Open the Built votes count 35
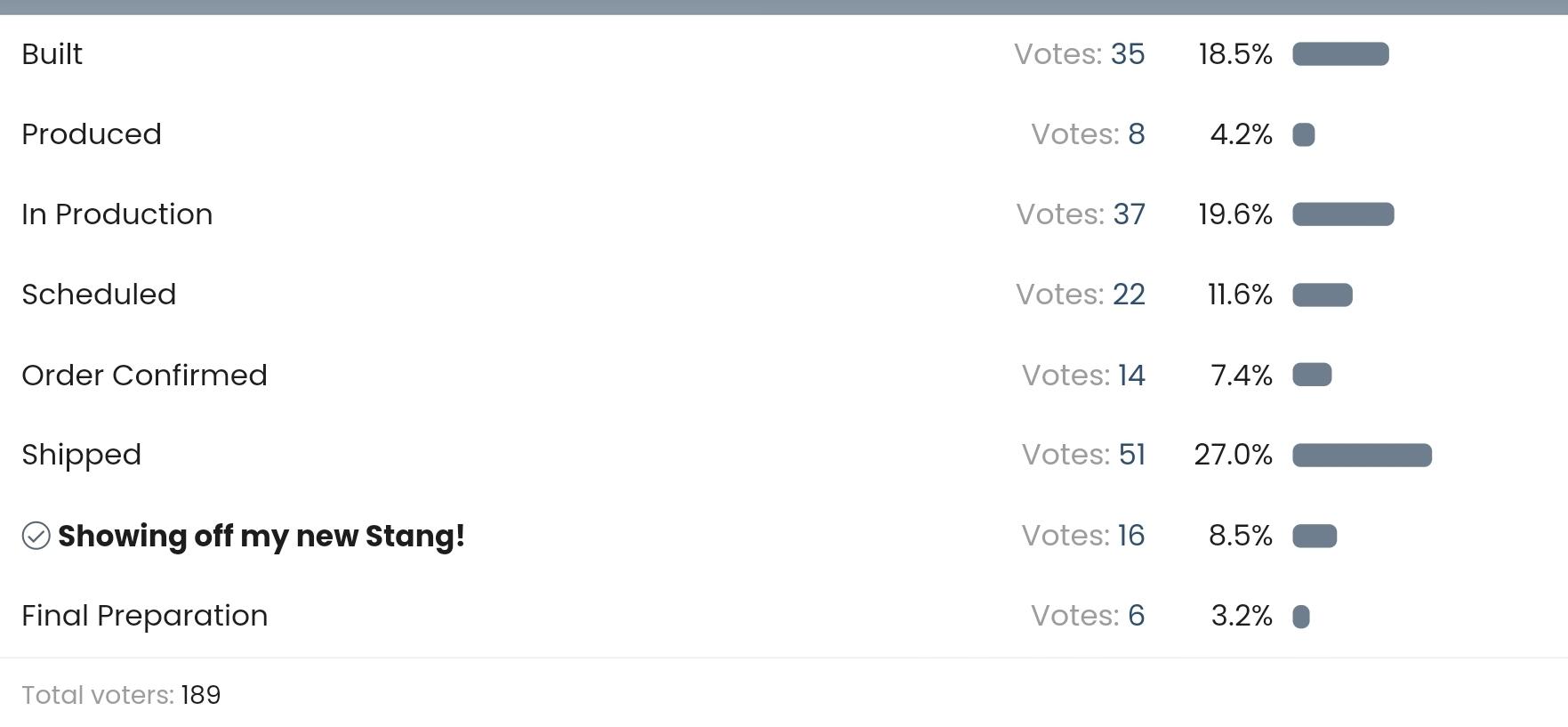Screen dimensions: 1568x727 pyautogui.click(x=1128, y=54)
